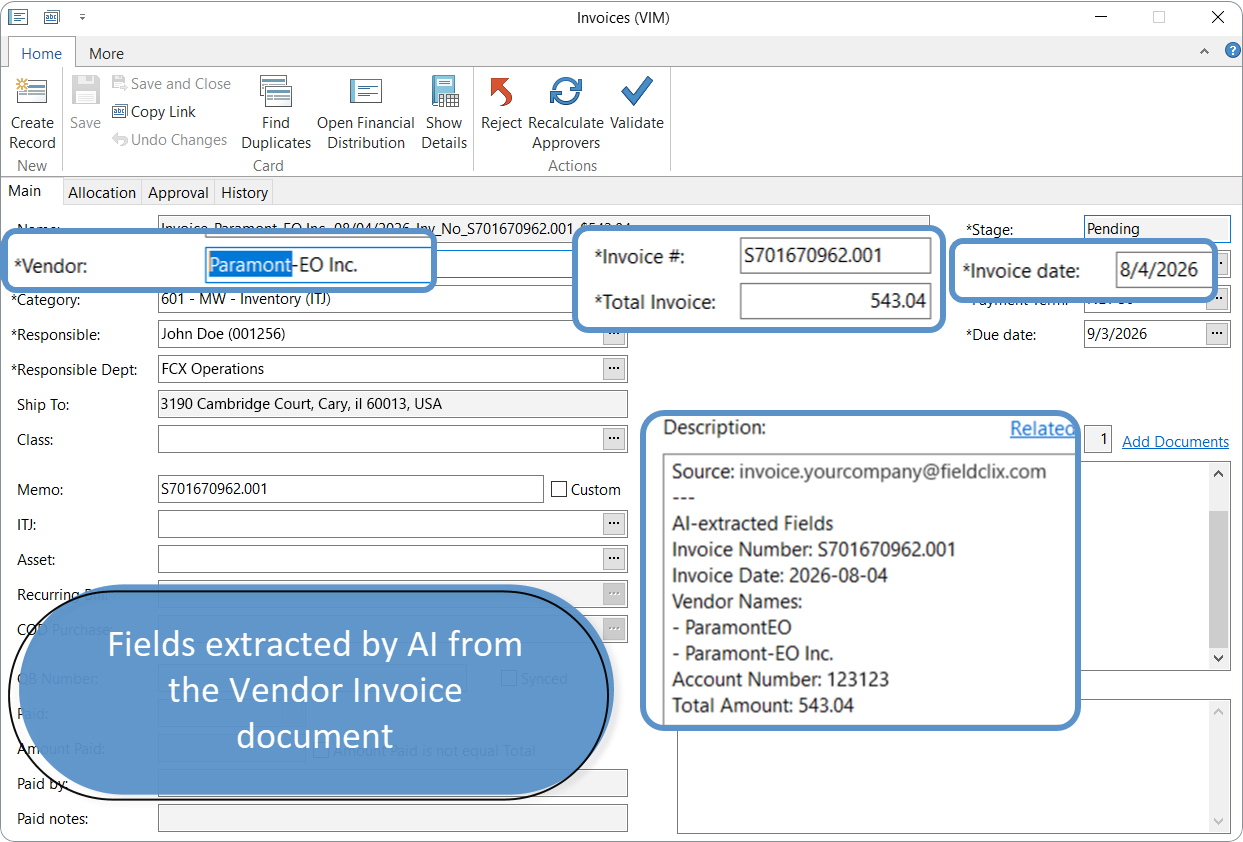Click the Responsible field John Doe

click(380, 334)
